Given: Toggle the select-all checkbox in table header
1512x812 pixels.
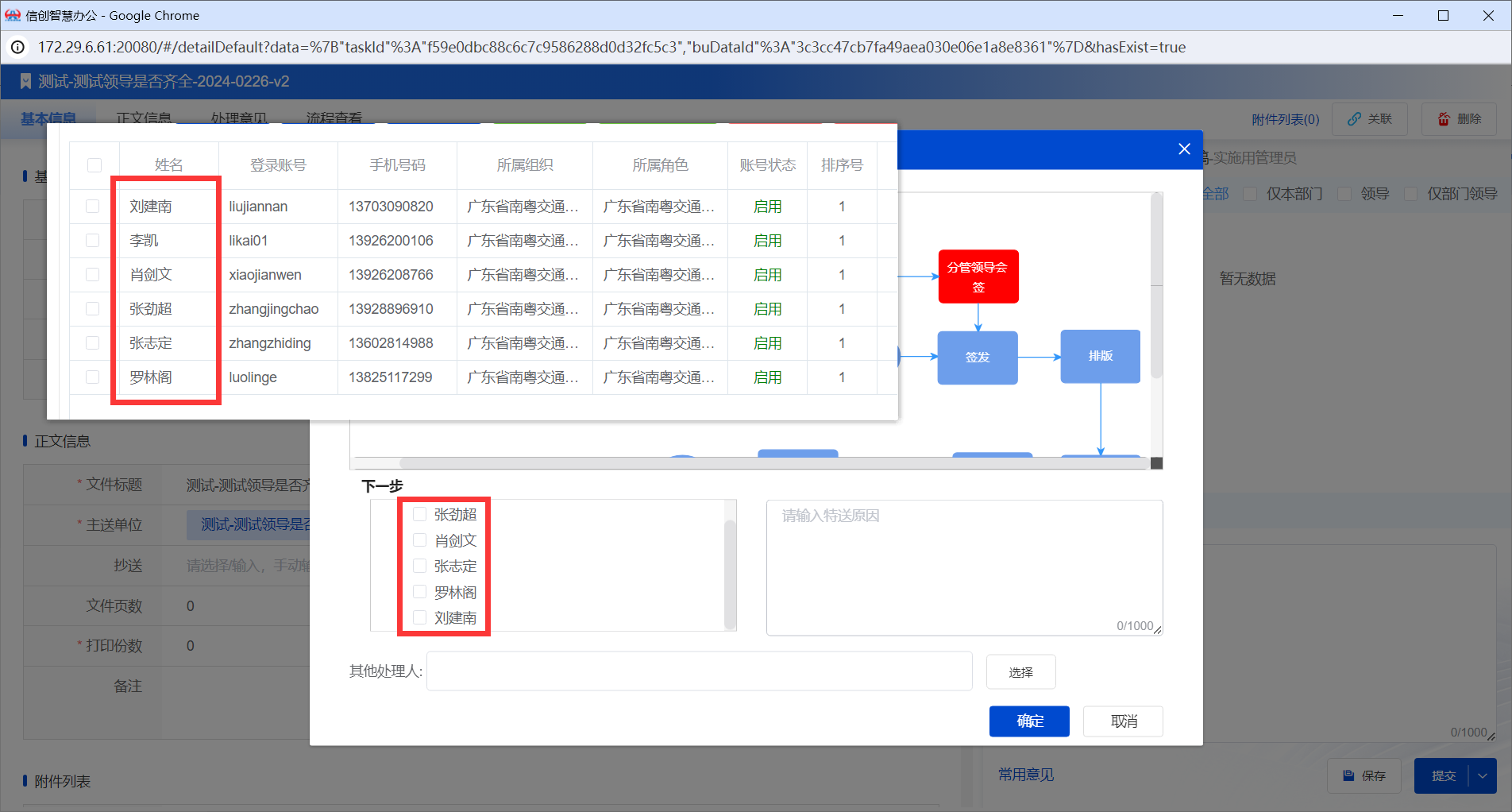Looking at the screenshot, I should pyautogui.click(x=94, y=165).
